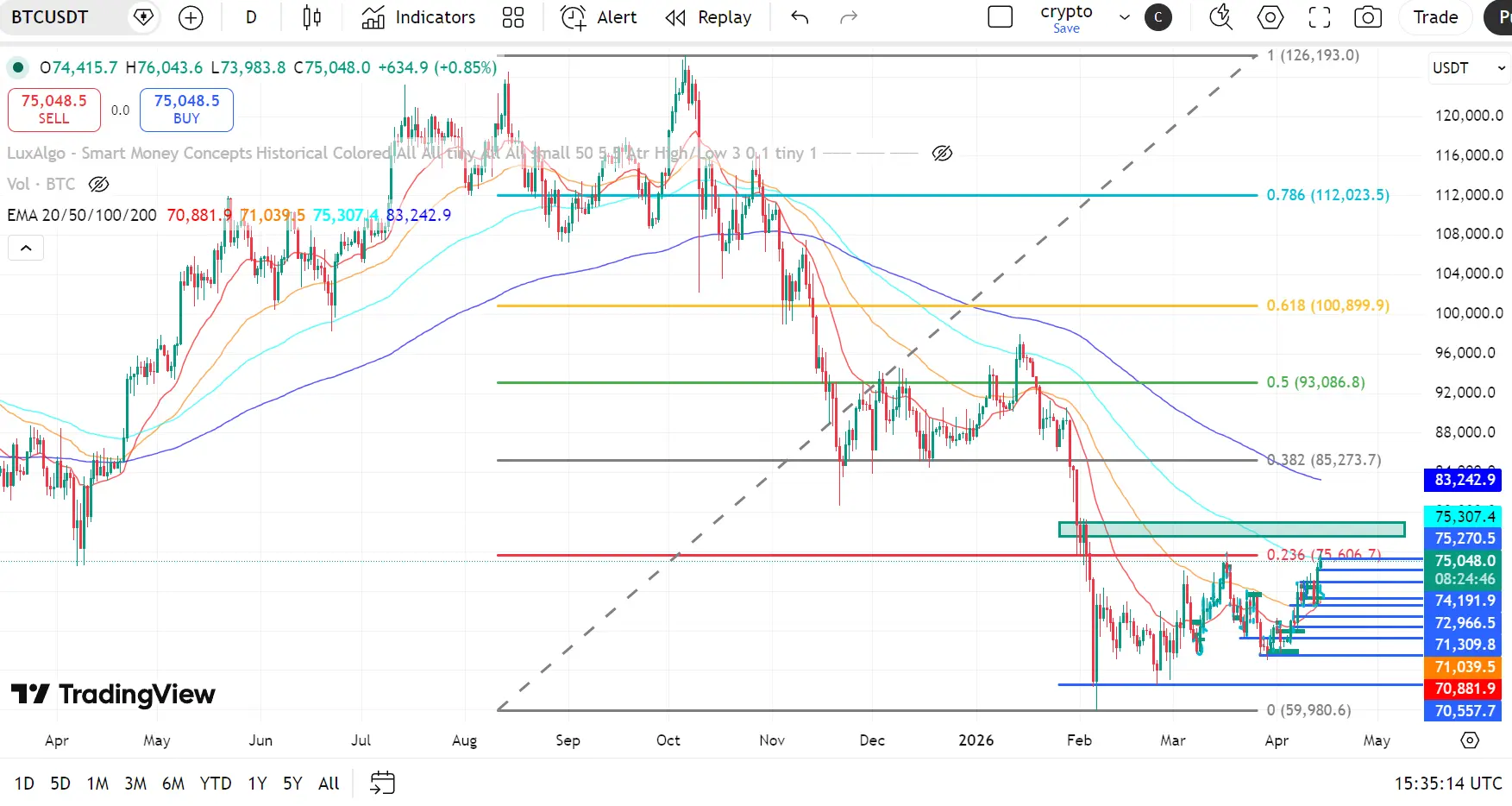1512x806 pixels.
Task: Click the 2026 date axis label
Action: [976, 740]
